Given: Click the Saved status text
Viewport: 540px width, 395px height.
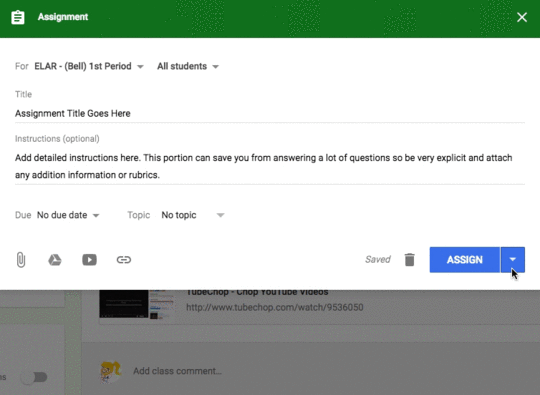Looking at the screenshot, I should [x=378, y=259].
